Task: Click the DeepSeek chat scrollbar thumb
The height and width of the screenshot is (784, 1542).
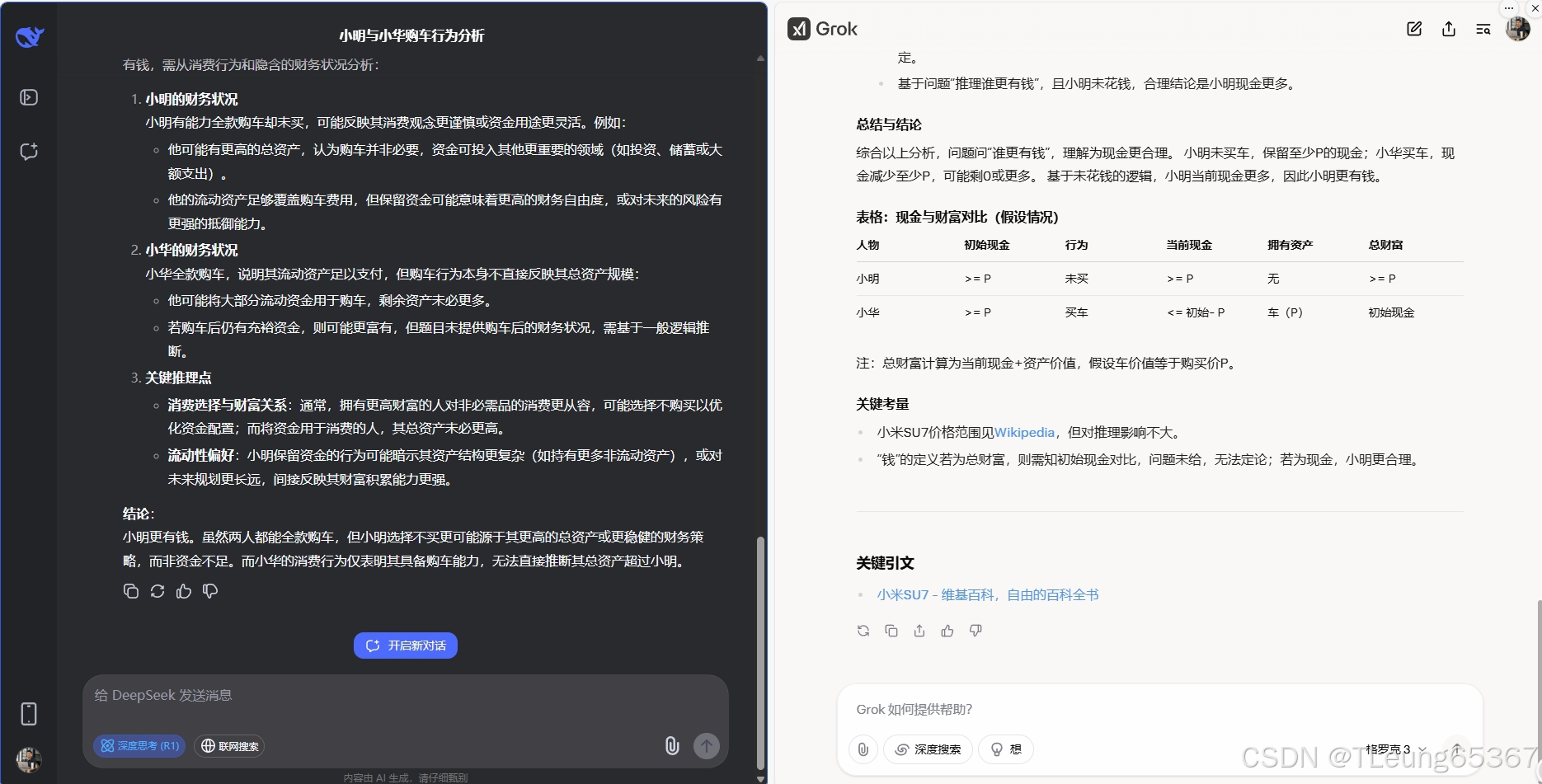Action: (x=760, y=653)
